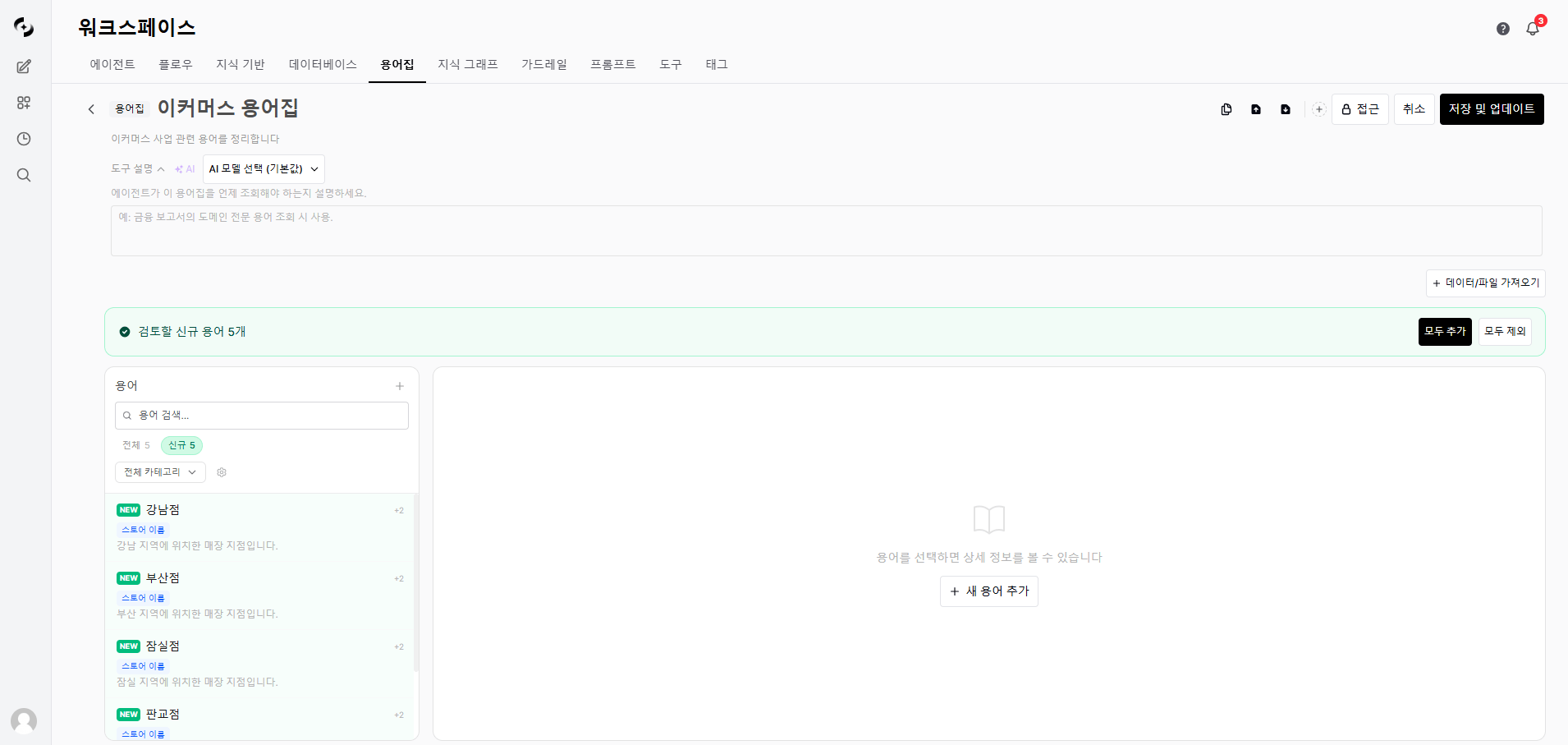Select the 강남점 term
Viewport: 1568px width, 745px height.
[x=260, y=527]
